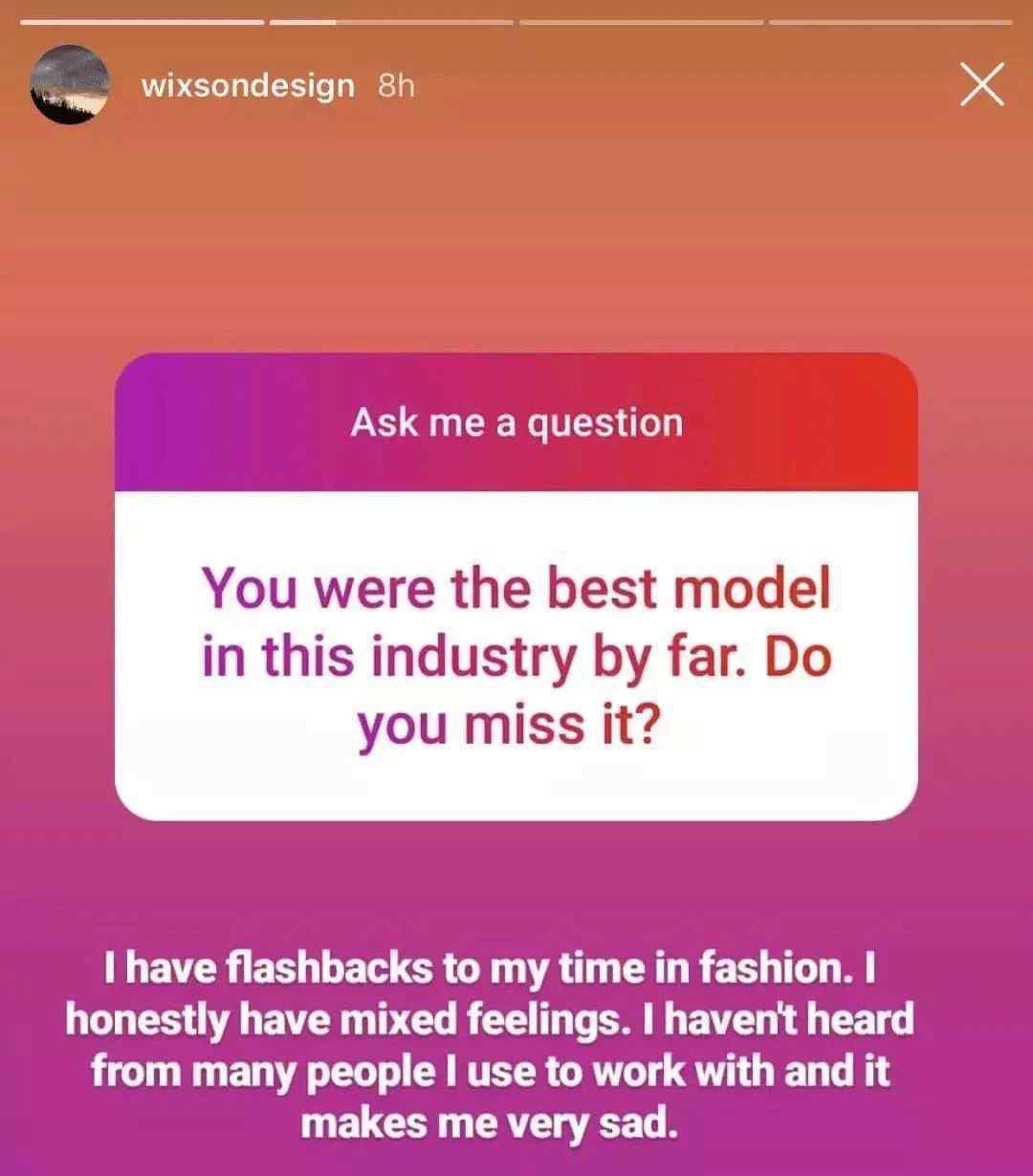Tap the white question sticker card
The width and height of the screenshot is (1033, 1176).
[516, 656]
